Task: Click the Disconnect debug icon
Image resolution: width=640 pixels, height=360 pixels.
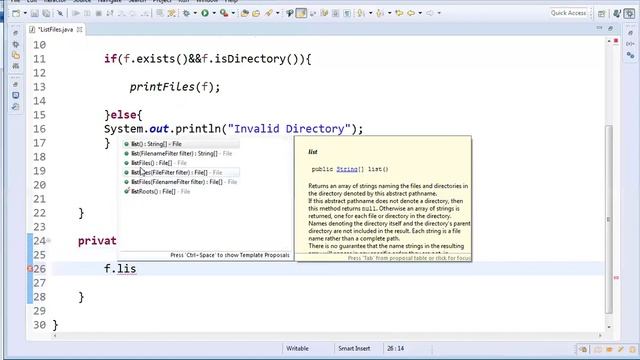Action: click(x=110, y=13)
